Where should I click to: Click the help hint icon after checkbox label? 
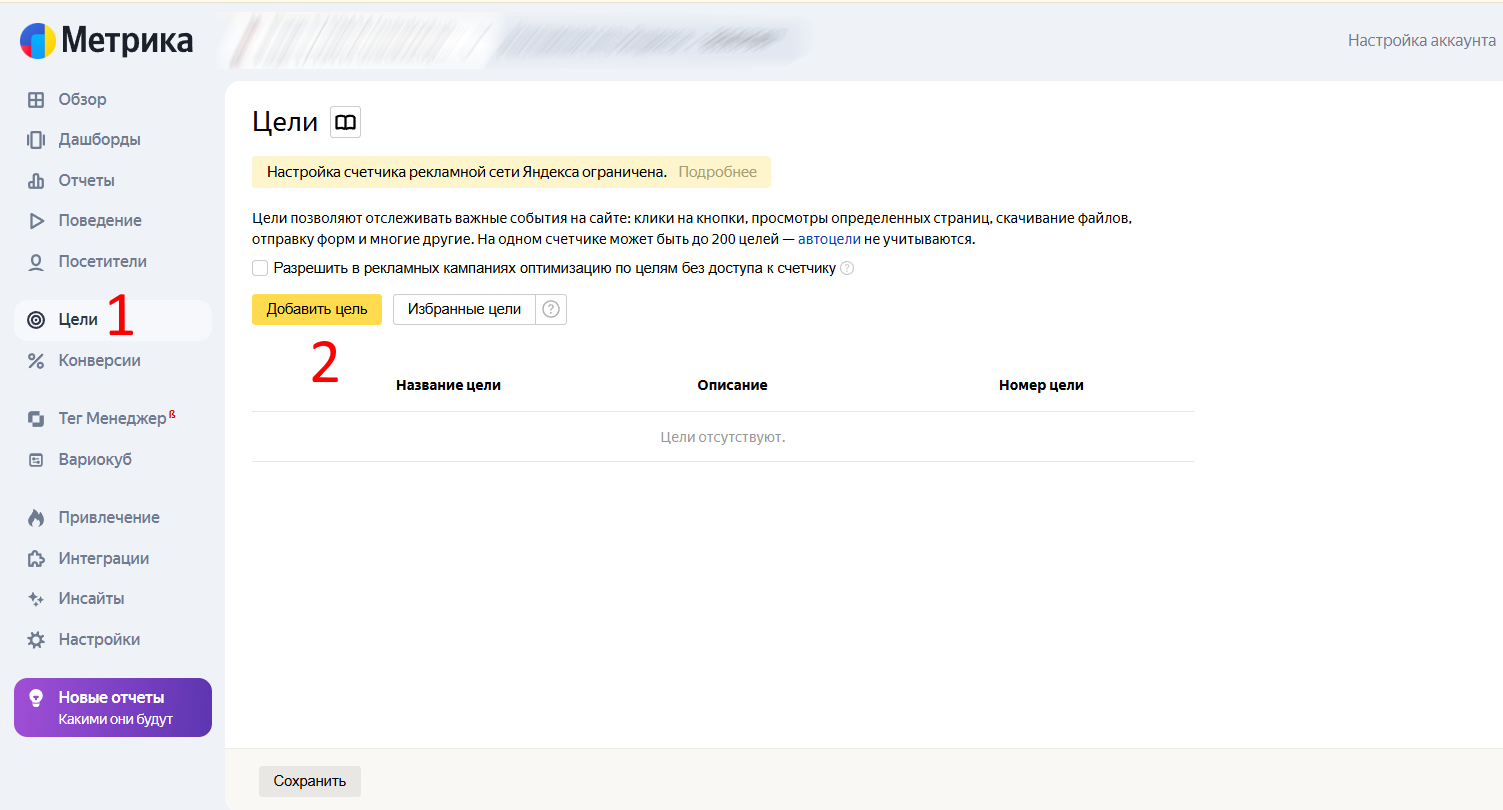pos(847,268)
